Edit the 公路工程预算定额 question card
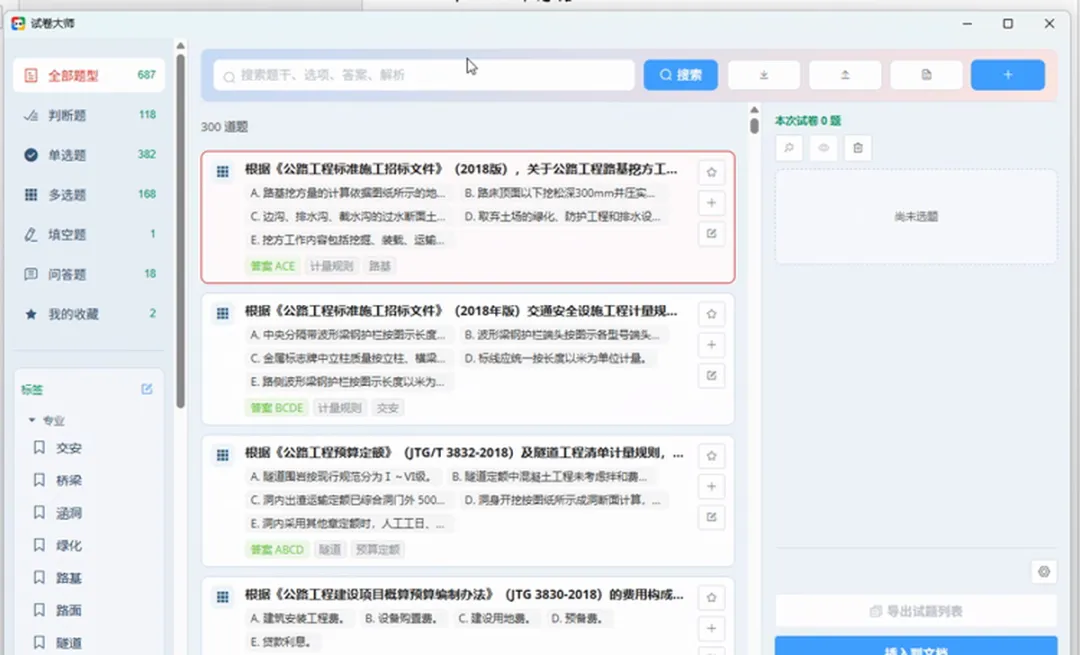This screenshot has width=1080, height=655. point(712,517)
